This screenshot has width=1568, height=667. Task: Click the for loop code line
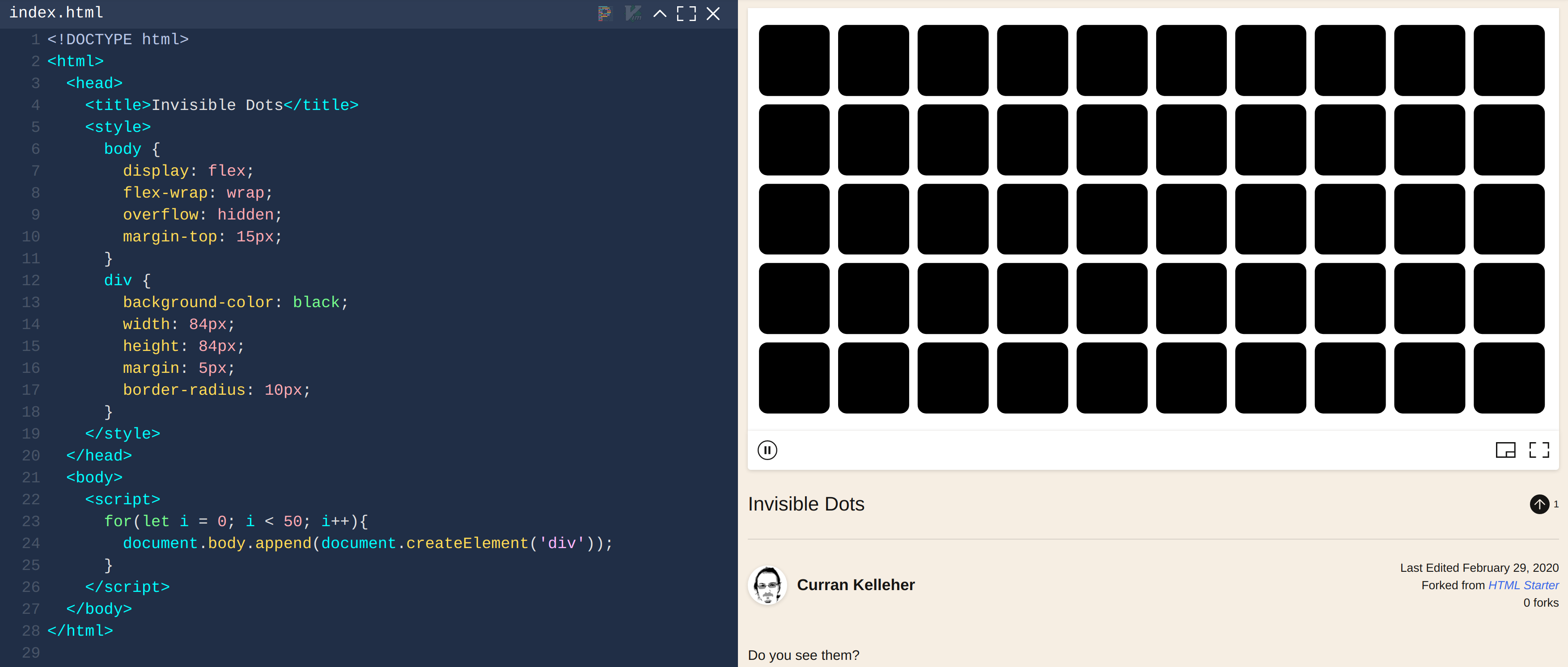236,522
